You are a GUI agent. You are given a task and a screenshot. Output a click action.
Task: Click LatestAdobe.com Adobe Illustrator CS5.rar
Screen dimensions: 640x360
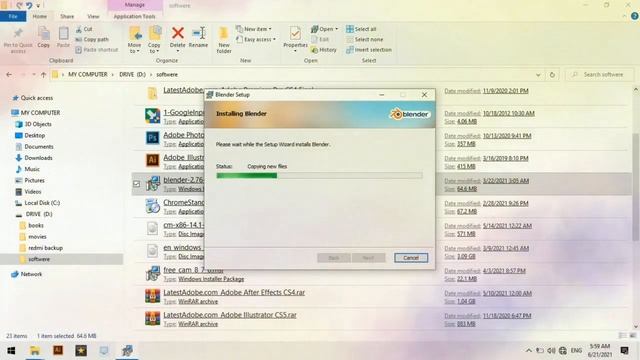(x=230, y=315)
